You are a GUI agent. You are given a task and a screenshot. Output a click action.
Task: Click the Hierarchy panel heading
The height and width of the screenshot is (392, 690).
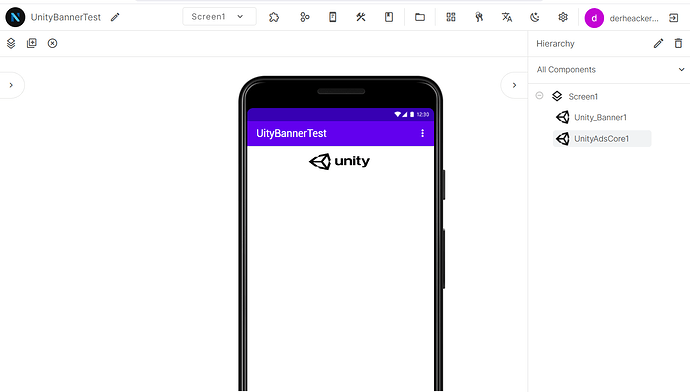tap(555, 44)
